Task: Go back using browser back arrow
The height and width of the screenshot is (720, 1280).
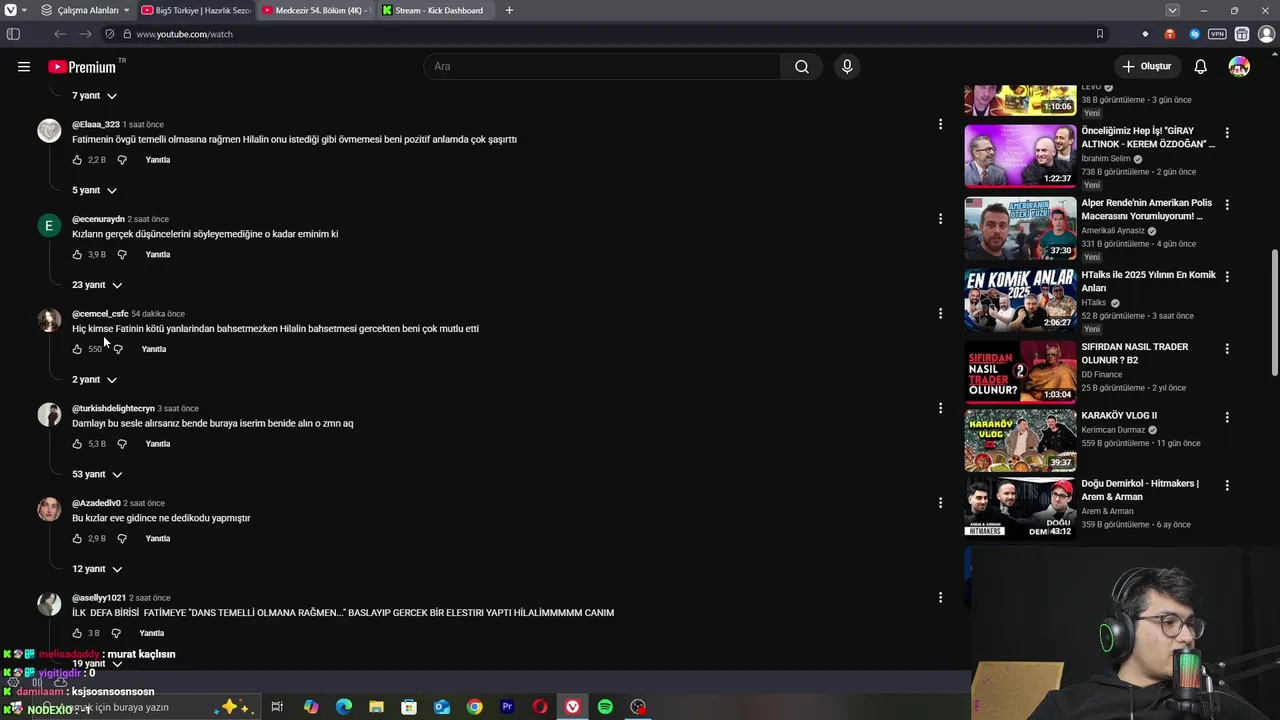Action: tap(60, 34)
